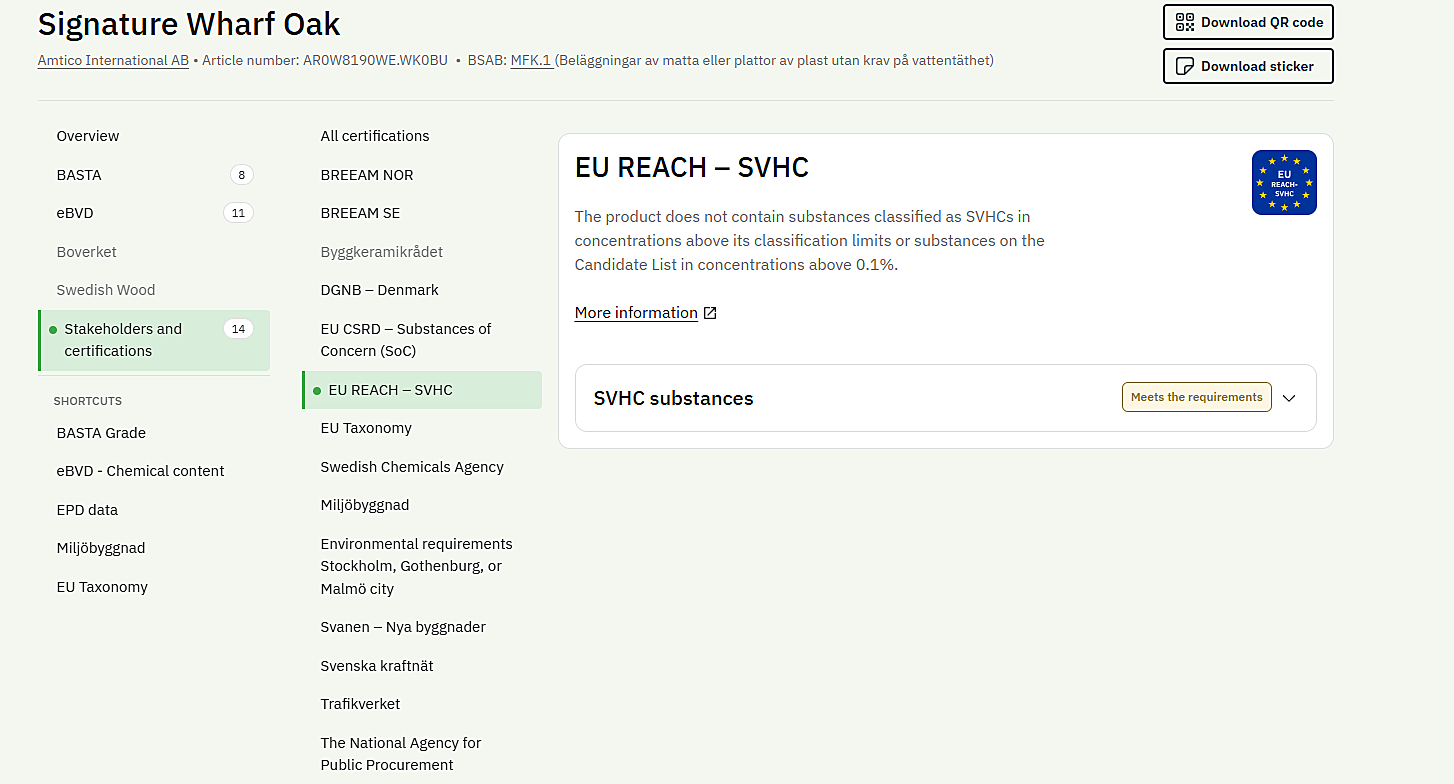Select the Boverket section
Image resolution: width=1454 pixels, height=784 pixels.
click(87, 252)
